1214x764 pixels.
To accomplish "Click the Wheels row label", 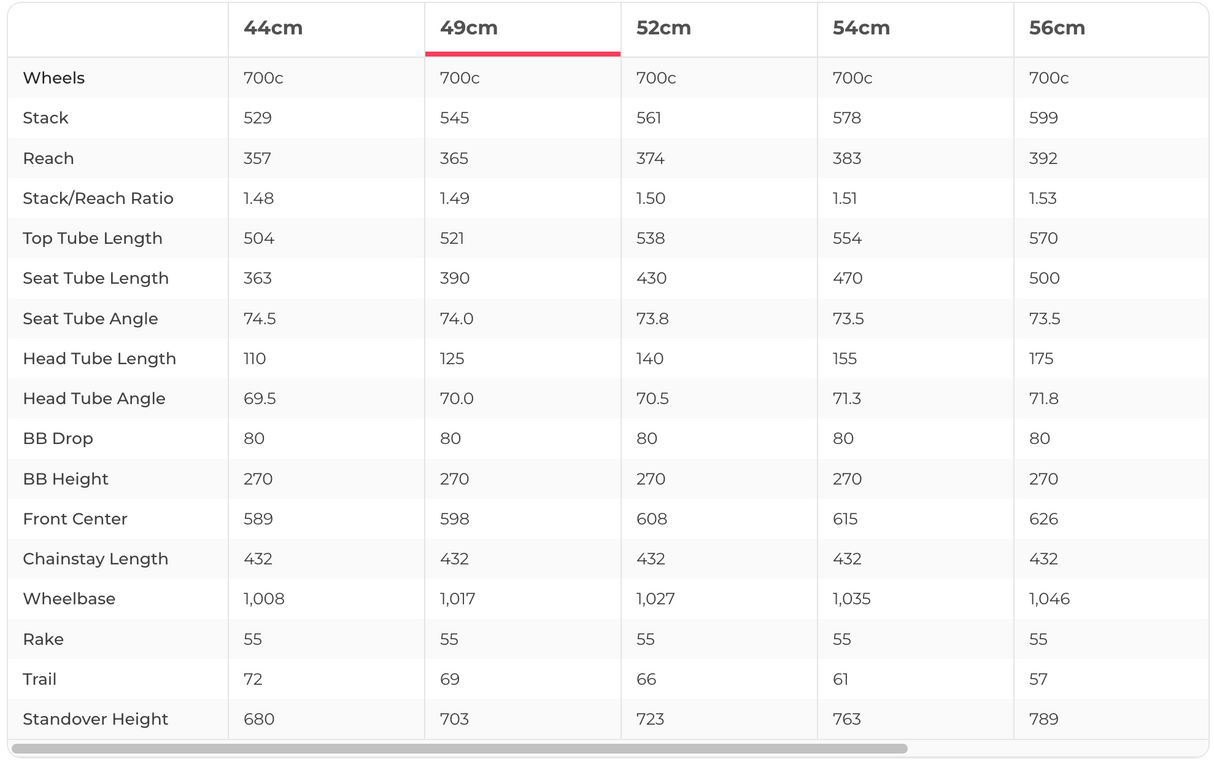I will click(x=54, y=78).
